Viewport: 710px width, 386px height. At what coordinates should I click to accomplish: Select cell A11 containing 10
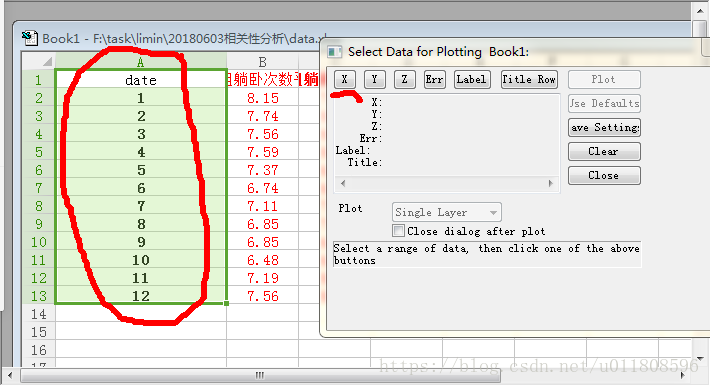click(141, 260)
